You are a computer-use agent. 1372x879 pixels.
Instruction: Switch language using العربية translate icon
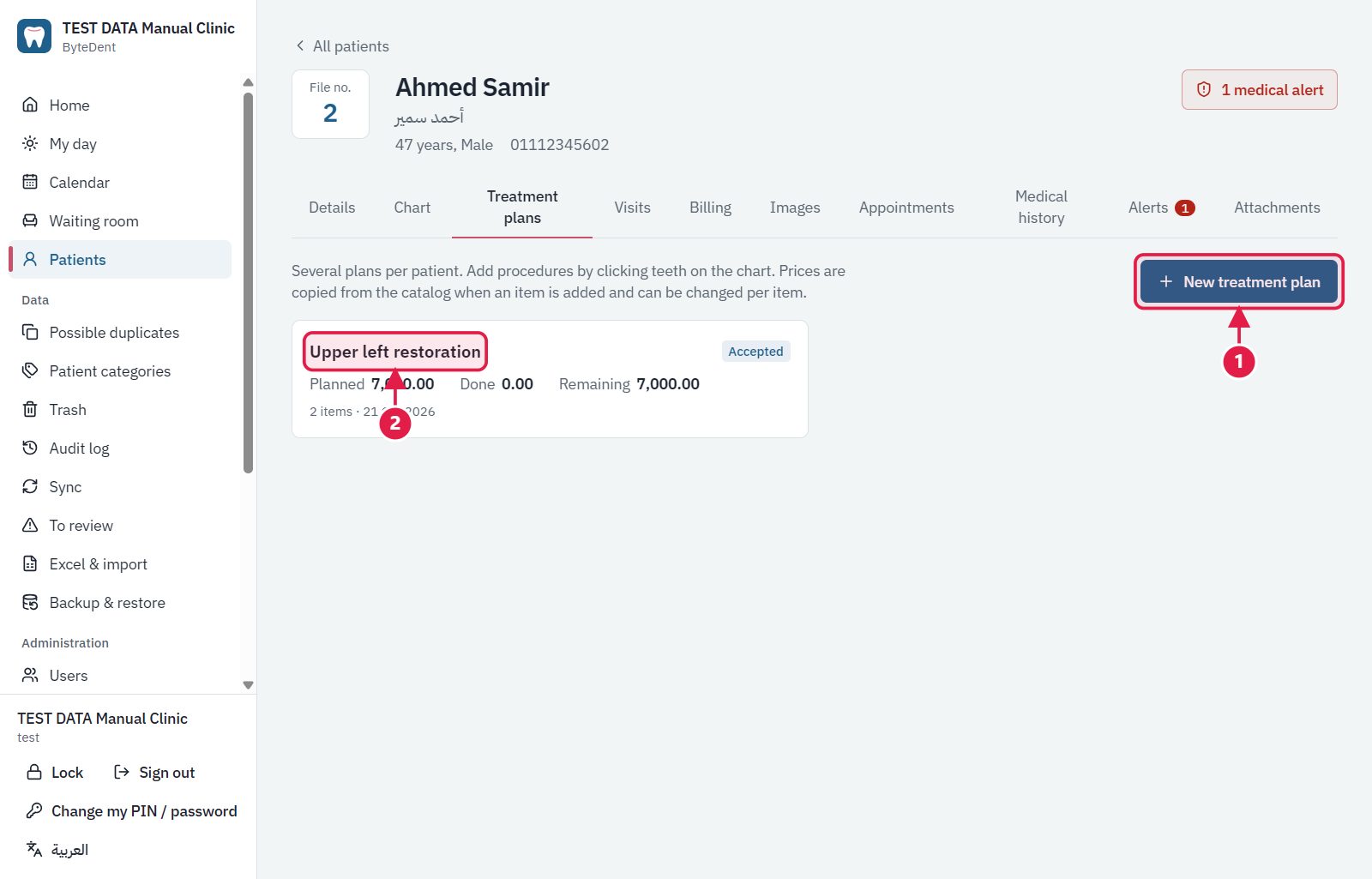pyautogui.click(x=34, y=849)
